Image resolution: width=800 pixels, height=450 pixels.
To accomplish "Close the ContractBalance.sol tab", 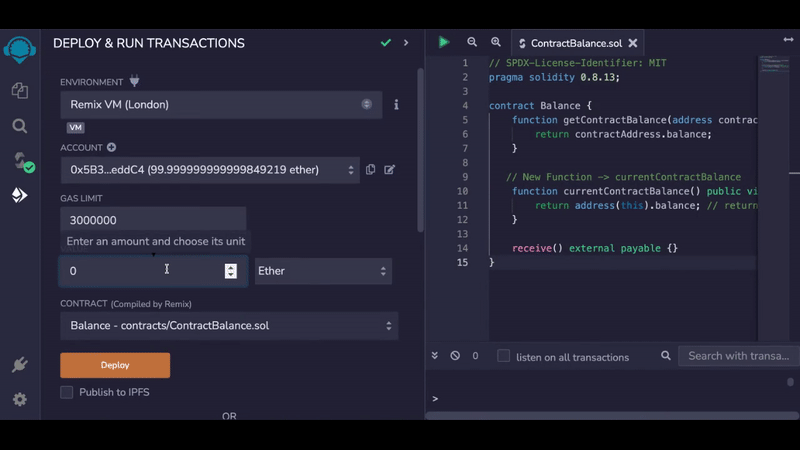I will [x=633, y=44].
